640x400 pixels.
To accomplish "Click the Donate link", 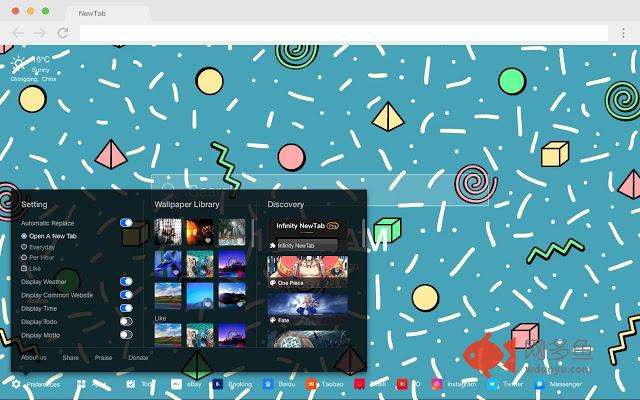I will tap(138, 357).
